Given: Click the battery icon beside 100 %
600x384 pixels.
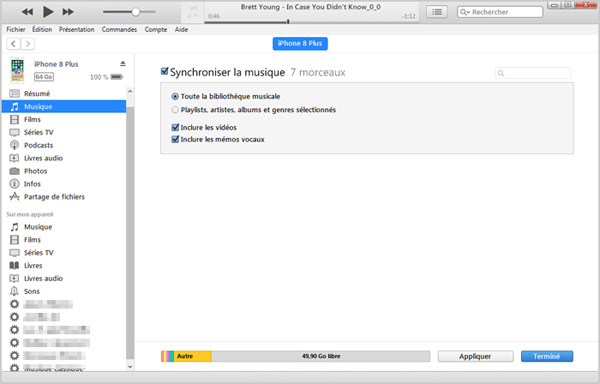Looking at the screenshot, I should tap(117, 77).
